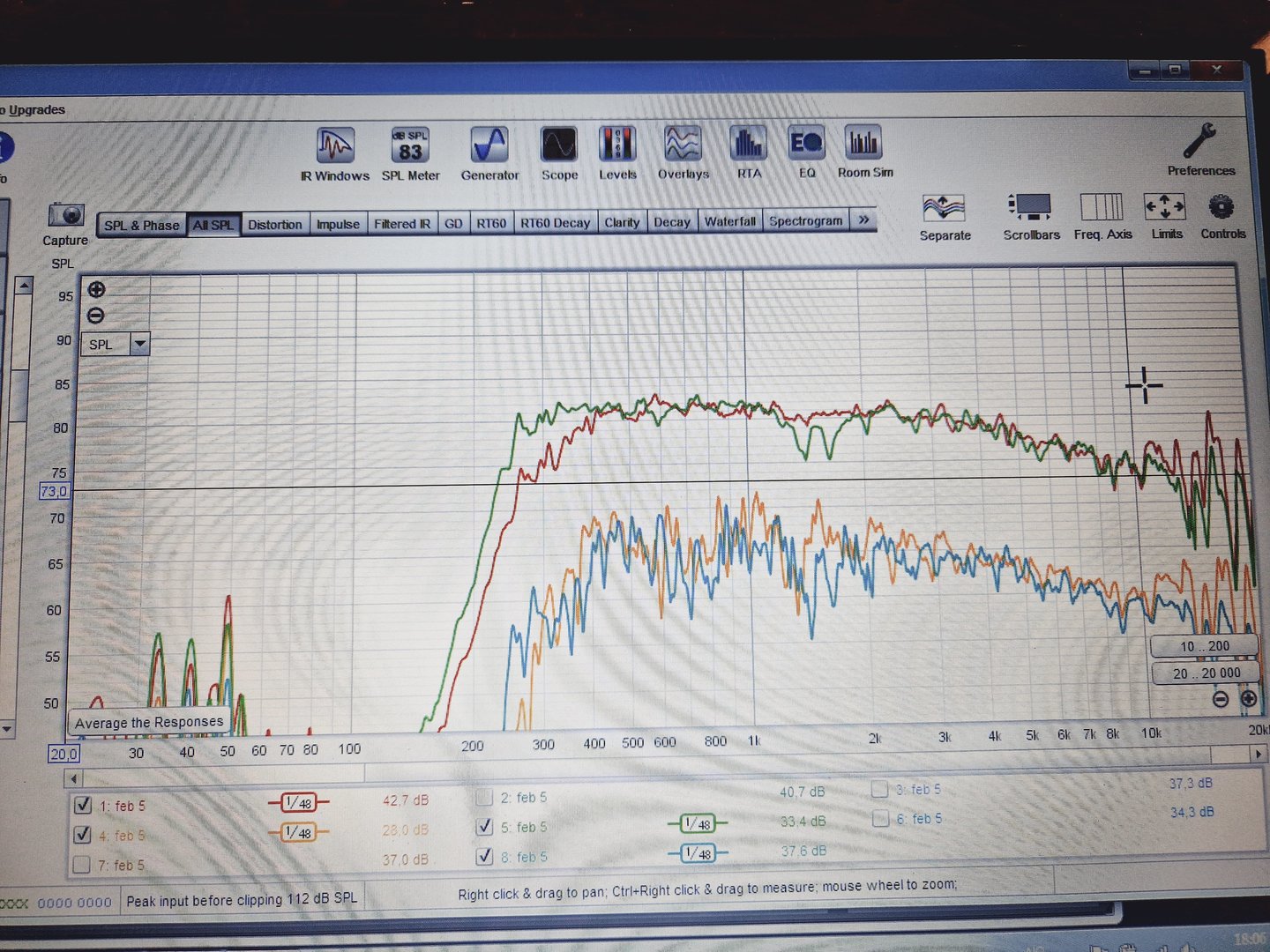Uncheck measurement 4: feb 5
This screenshot has height=952, width=1270.
pyautogui.click(x=83, y=834)
